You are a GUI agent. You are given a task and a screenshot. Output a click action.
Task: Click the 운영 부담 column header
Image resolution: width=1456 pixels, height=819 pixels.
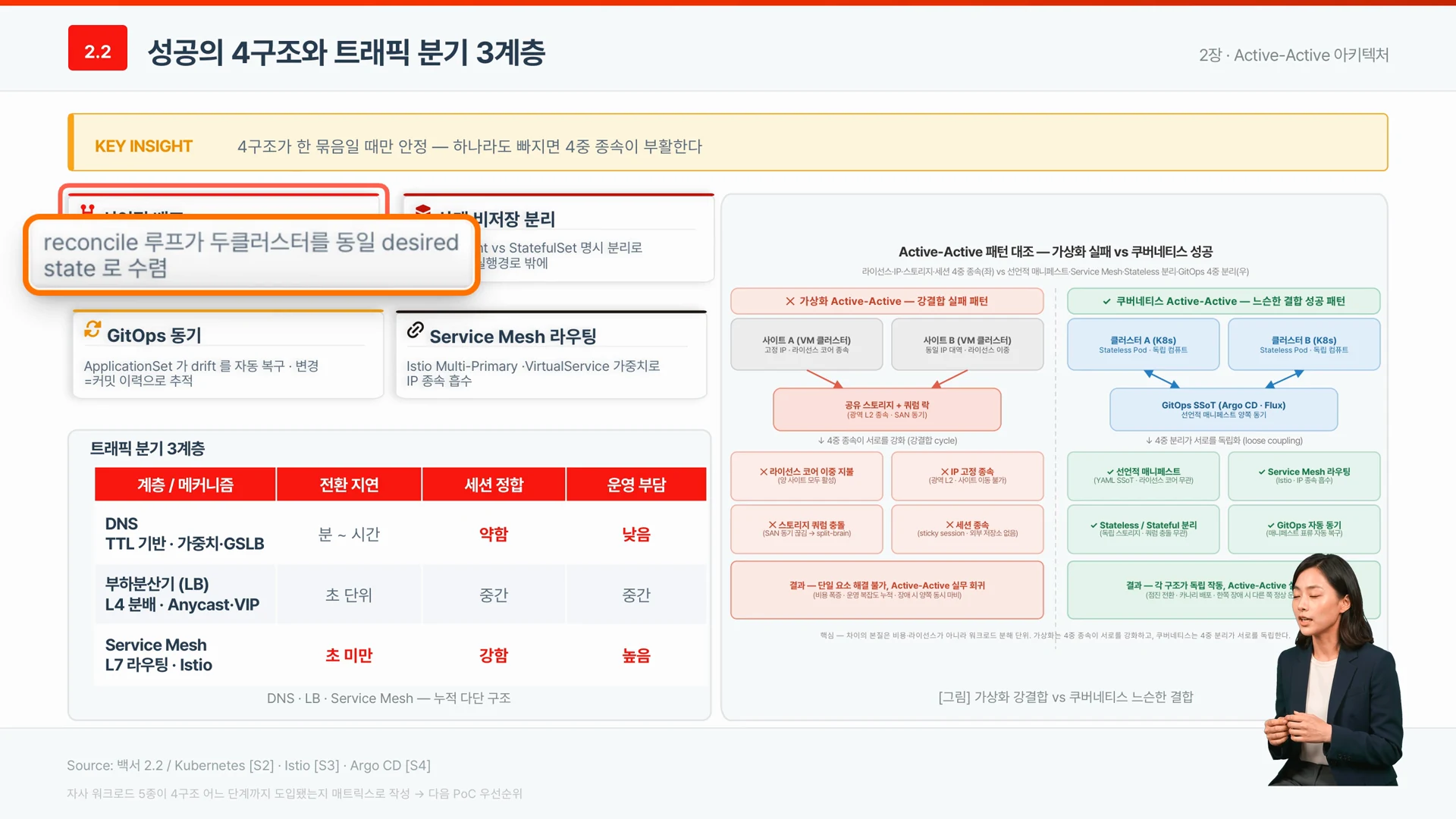636,485
